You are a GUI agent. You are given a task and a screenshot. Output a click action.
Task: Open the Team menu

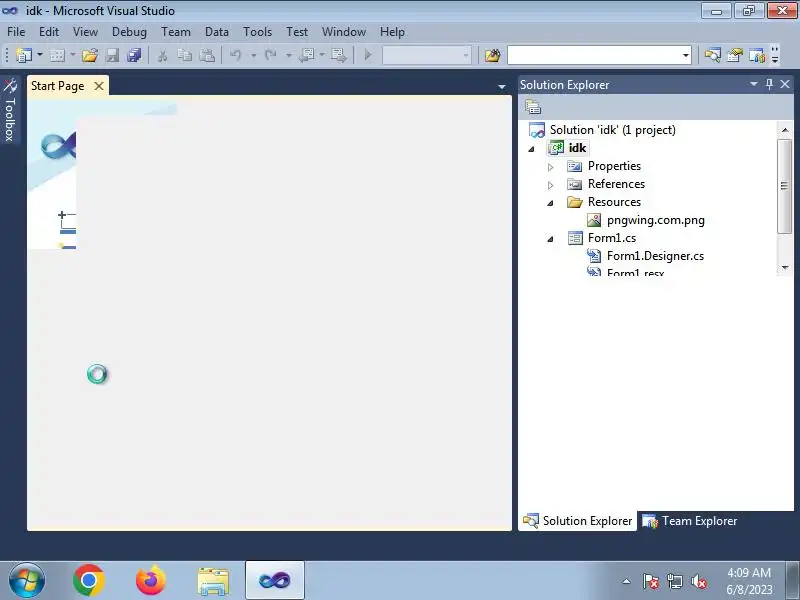click(176, 32)
